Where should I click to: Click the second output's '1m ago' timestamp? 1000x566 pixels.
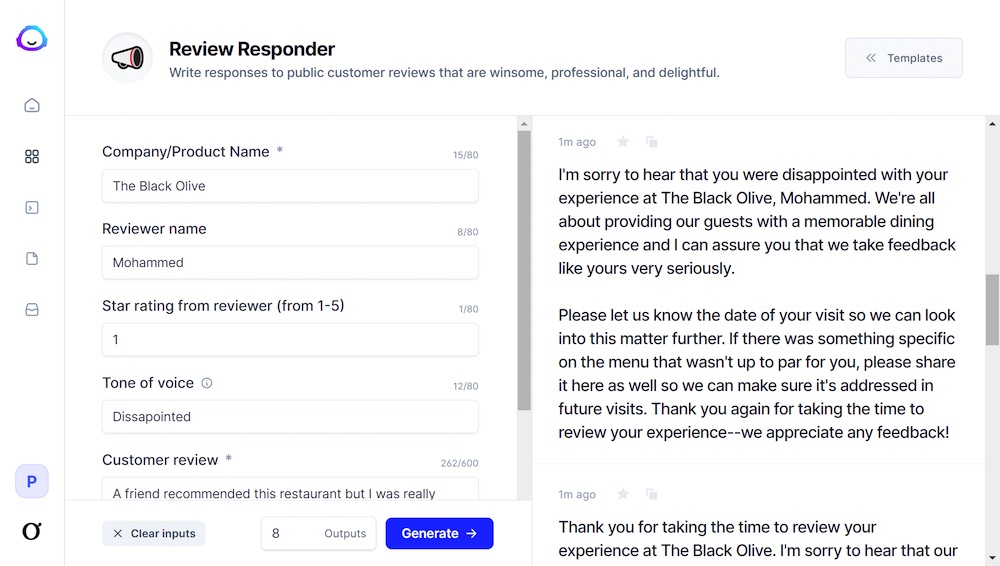(x=577, y=494)
